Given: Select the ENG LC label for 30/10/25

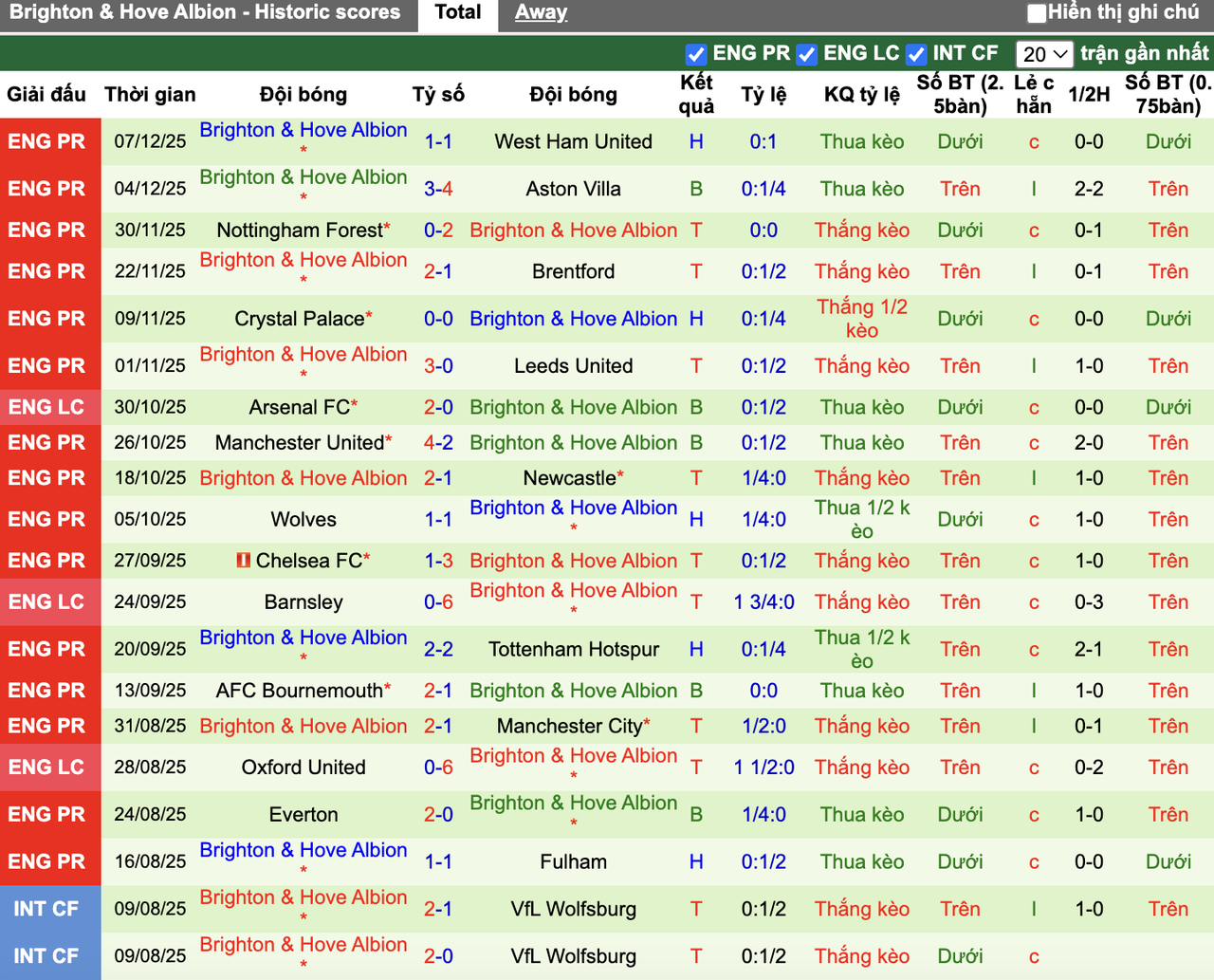Looking at the screenshot, I should pos(46,407).
